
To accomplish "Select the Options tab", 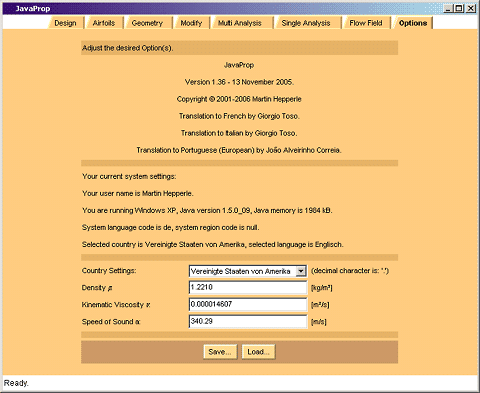I will click(413, 23).
